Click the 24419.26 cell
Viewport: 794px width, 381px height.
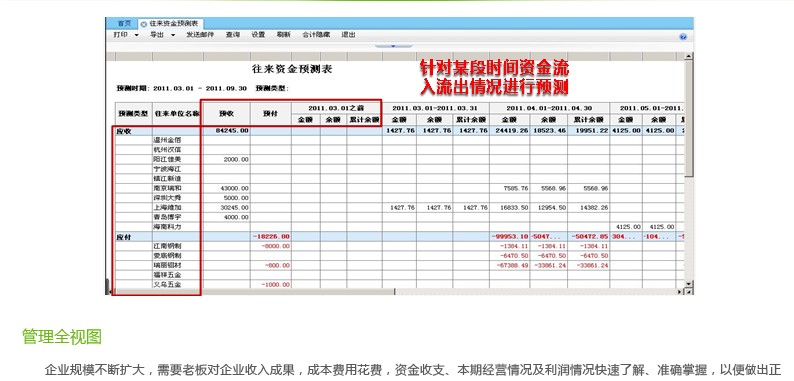click(510, 130)
